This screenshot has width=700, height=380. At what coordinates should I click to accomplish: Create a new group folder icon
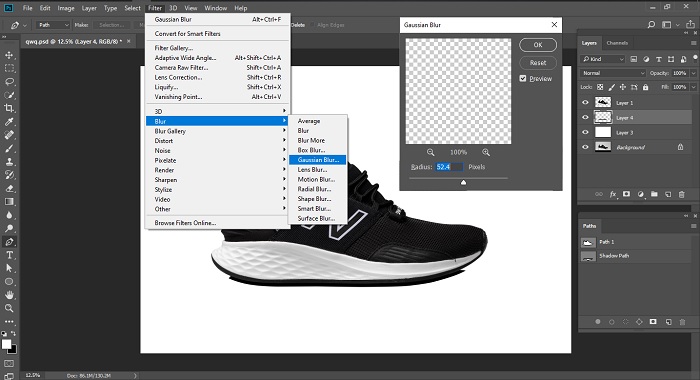[x=654, y=194]
